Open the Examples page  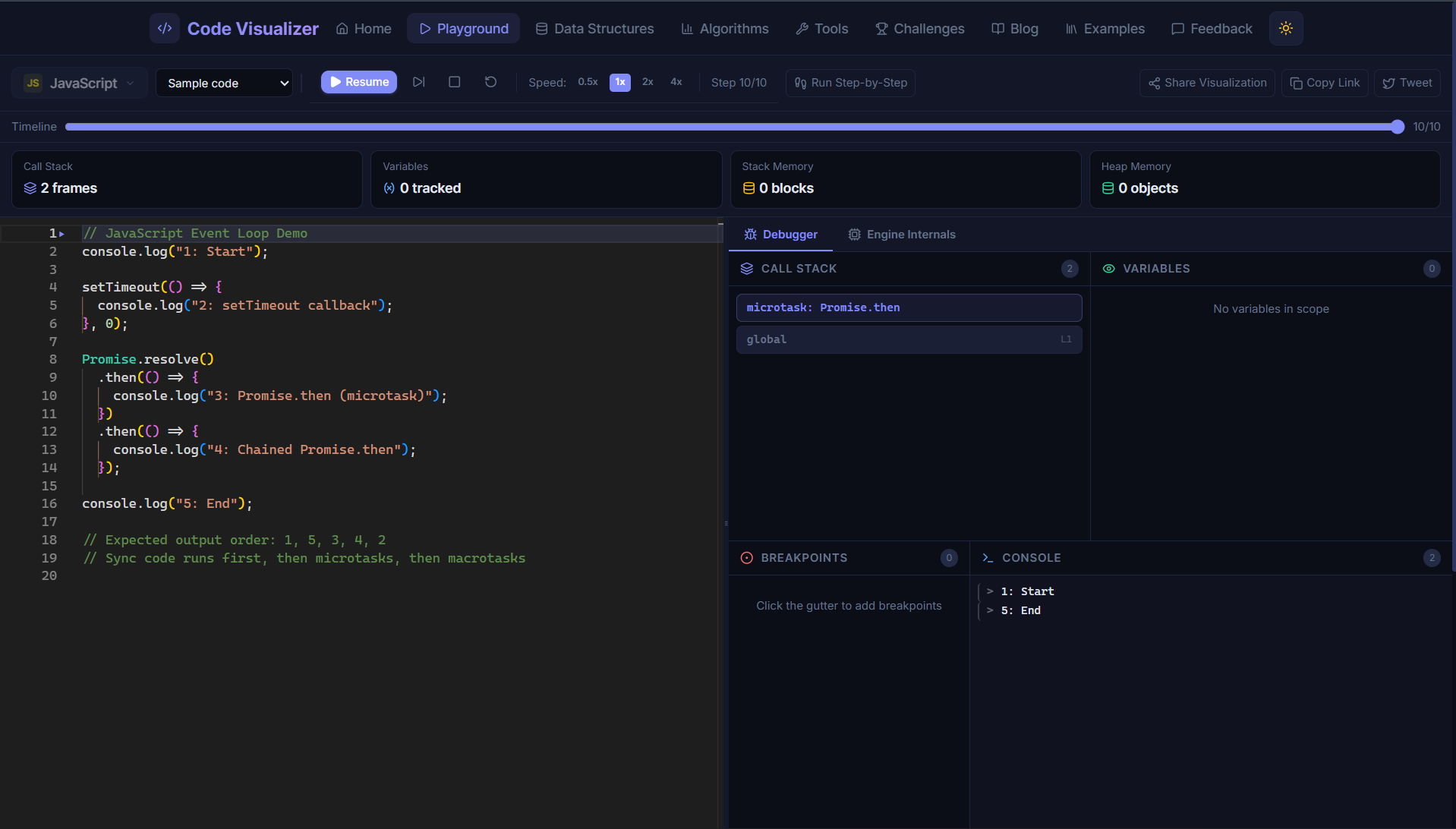(1105, 28)
